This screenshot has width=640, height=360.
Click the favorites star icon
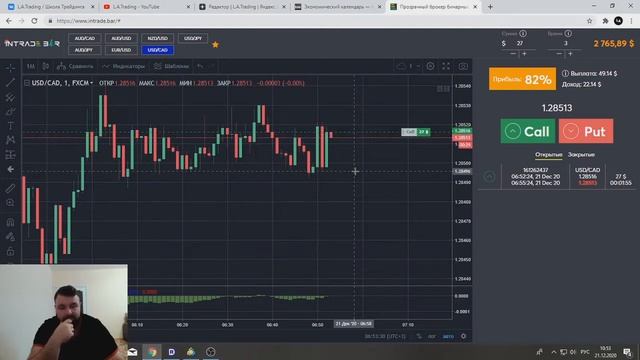click(216, 44)
